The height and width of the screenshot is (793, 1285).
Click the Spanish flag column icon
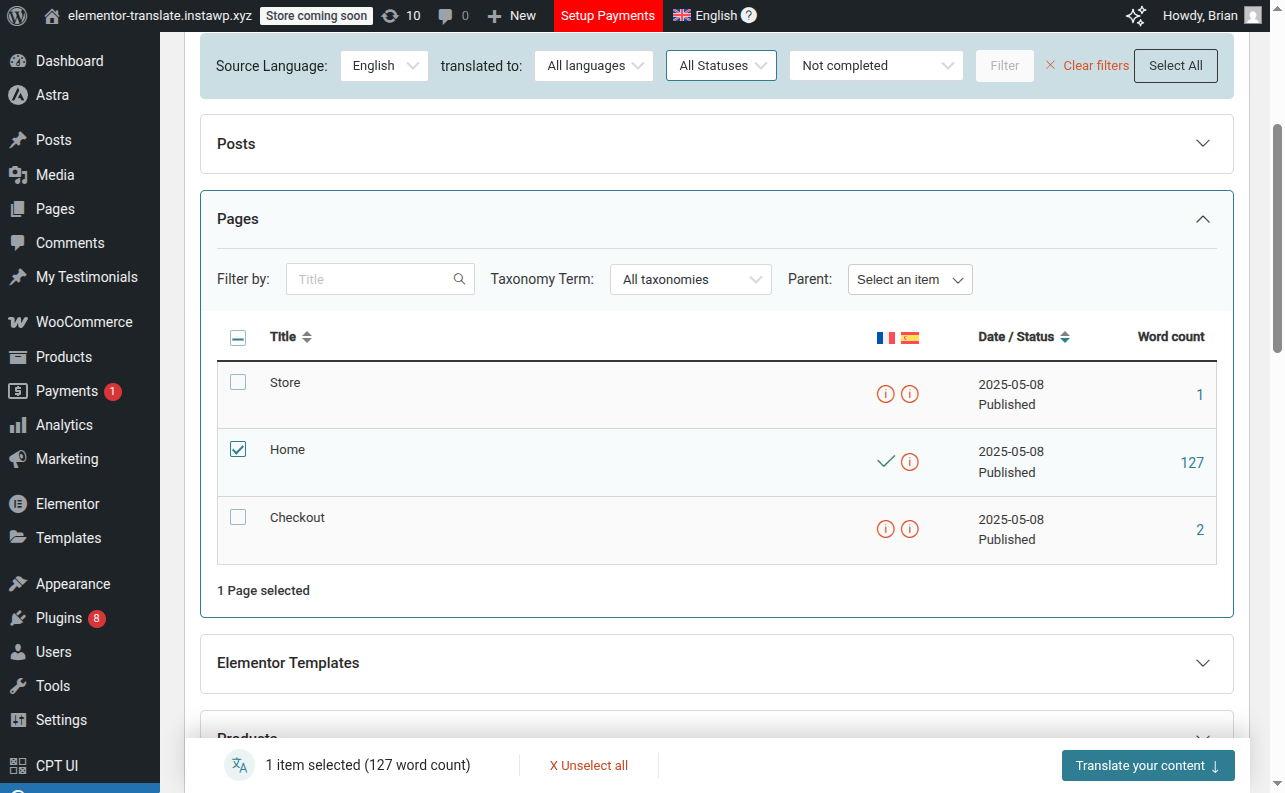click(910, 338)
